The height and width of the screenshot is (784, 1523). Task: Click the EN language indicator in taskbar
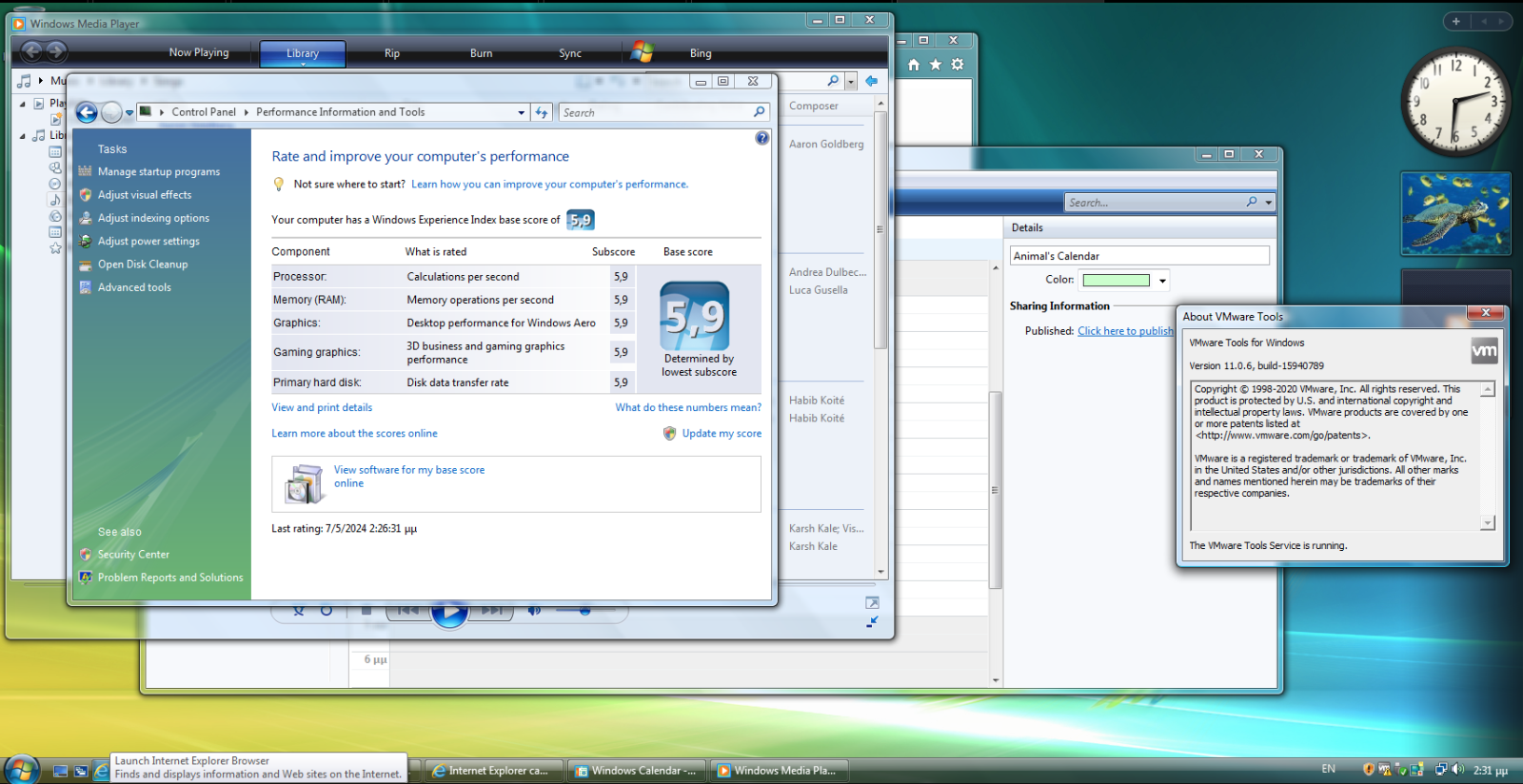pos(1329,770)
